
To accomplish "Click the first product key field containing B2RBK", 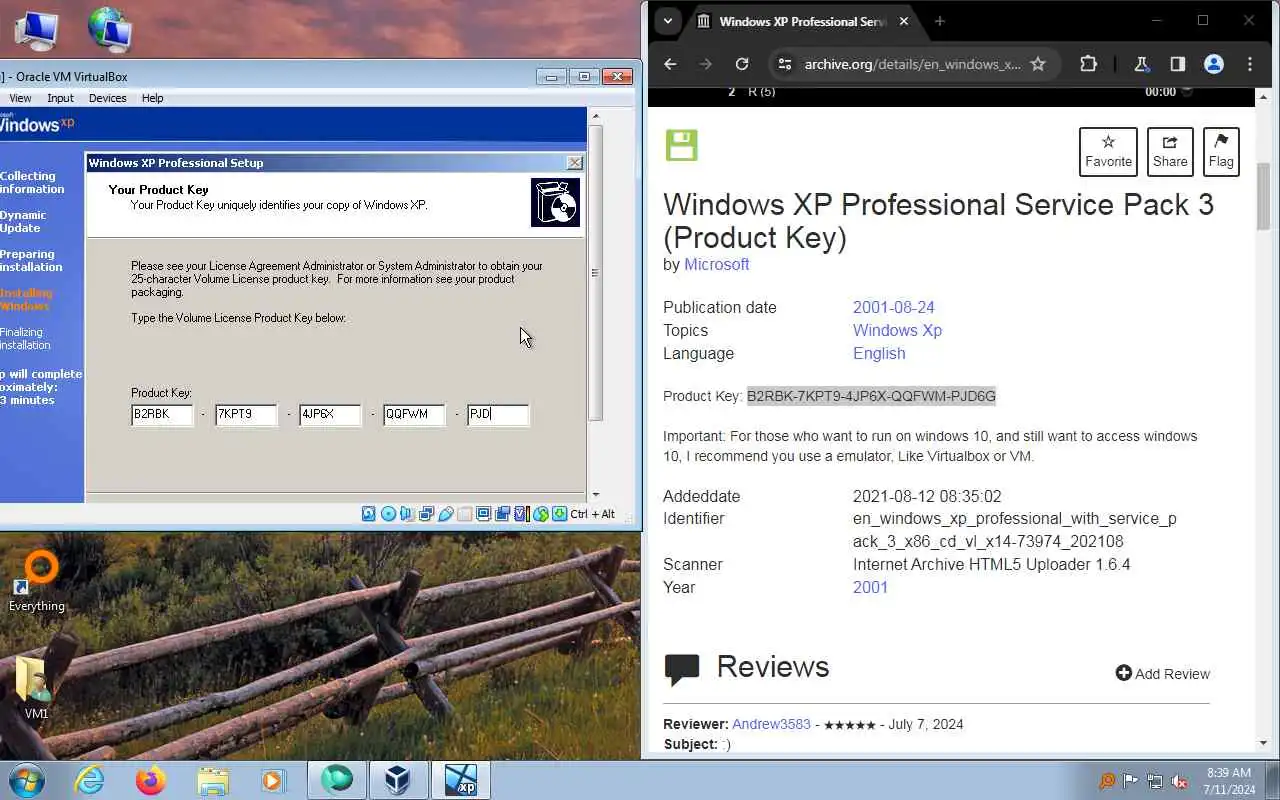I will click(162, 414).
